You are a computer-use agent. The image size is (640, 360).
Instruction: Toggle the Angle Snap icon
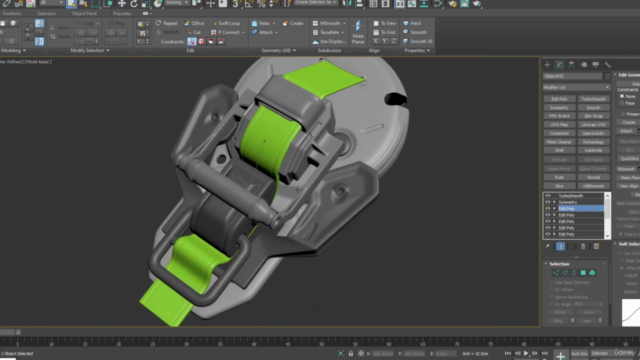249,4
